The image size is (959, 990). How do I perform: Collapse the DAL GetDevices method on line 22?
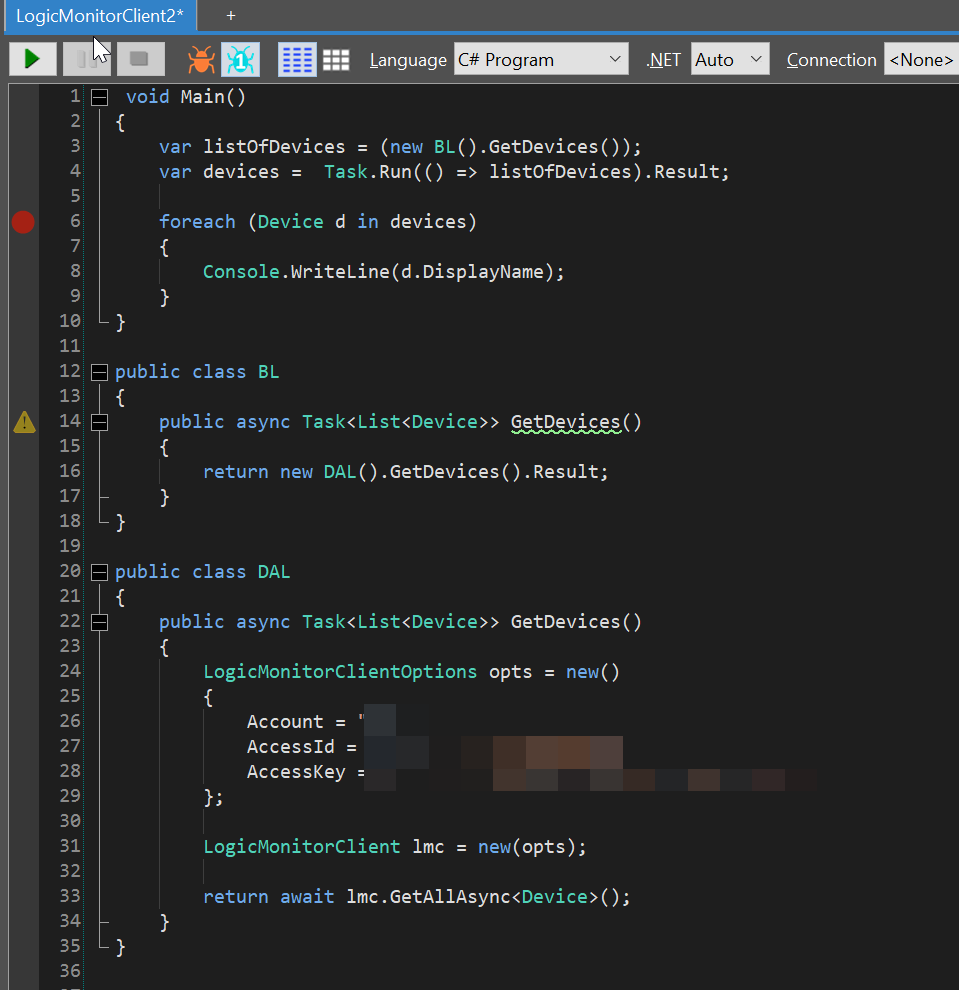[99, 623]
